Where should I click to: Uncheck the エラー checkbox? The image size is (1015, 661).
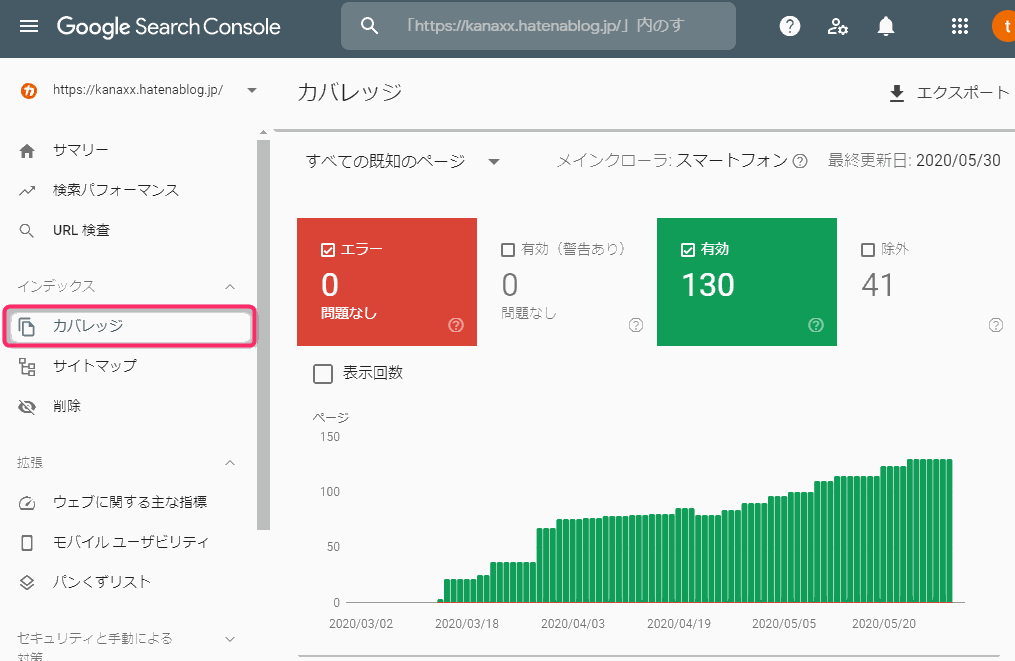coord(328,250)
